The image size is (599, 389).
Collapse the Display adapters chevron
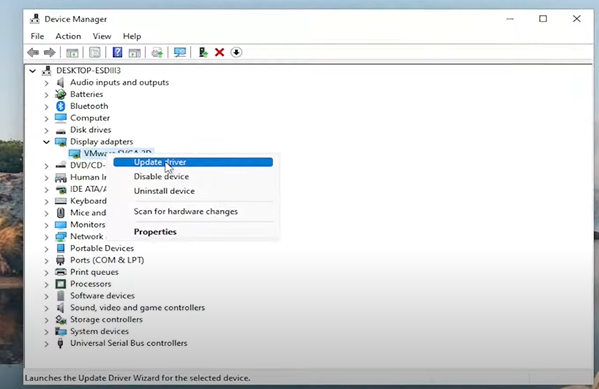click(46, 142)
